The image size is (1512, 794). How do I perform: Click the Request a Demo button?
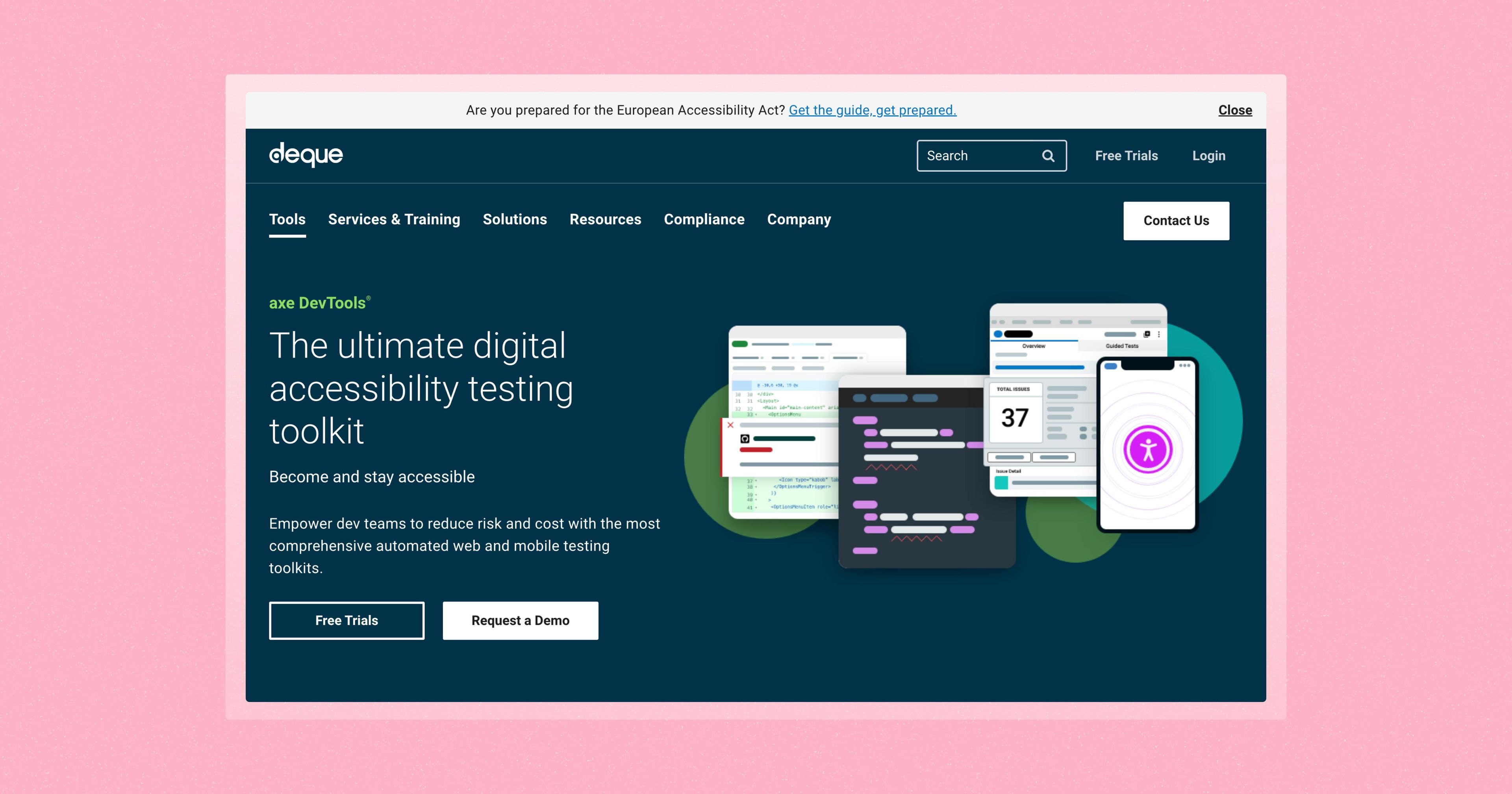pyautogui.click(x=520, y=620)
